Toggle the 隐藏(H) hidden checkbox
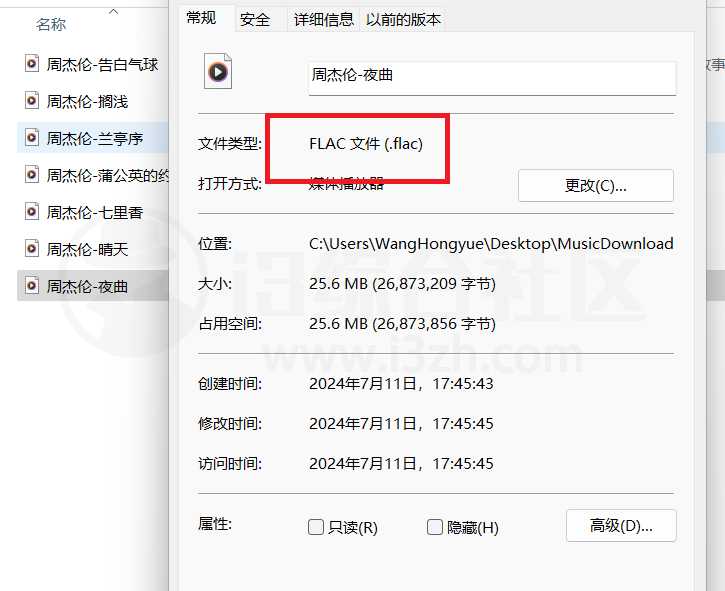This screenshot has height=591, width=725. 435,527
